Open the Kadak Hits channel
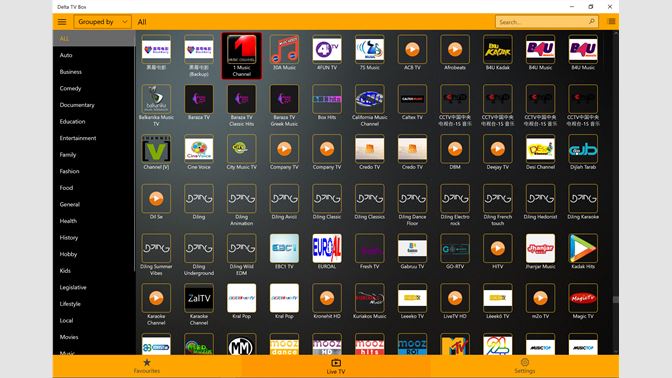The height and width of the screenshot is (378, 672). point(583,252)
